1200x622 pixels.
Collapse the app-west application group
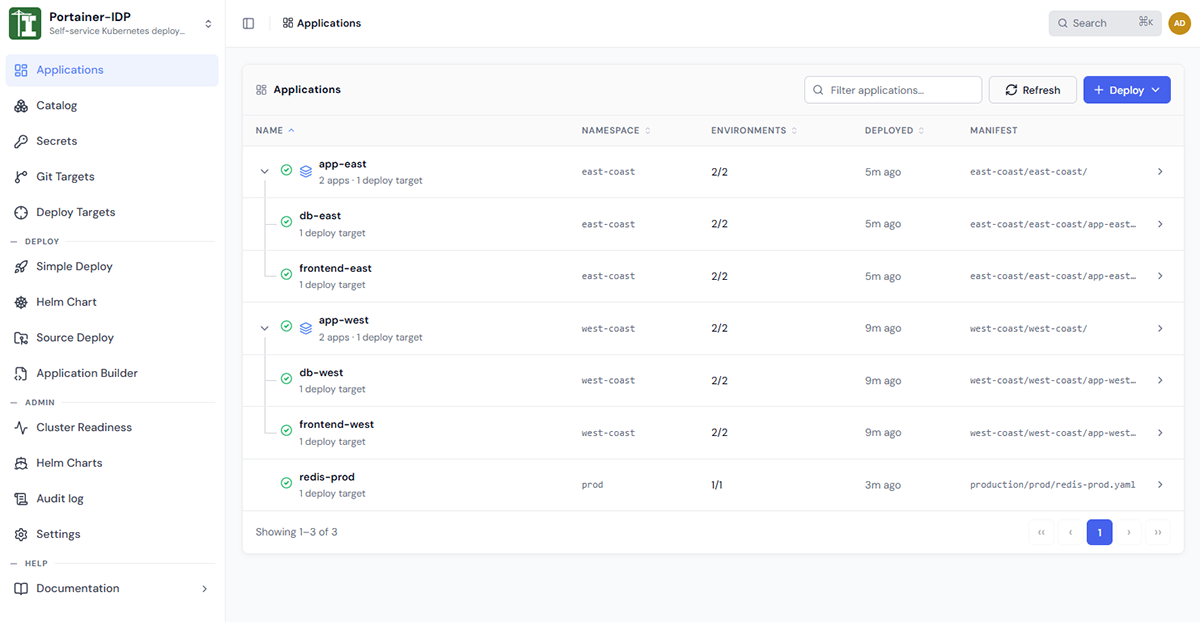tap(265, 328)
